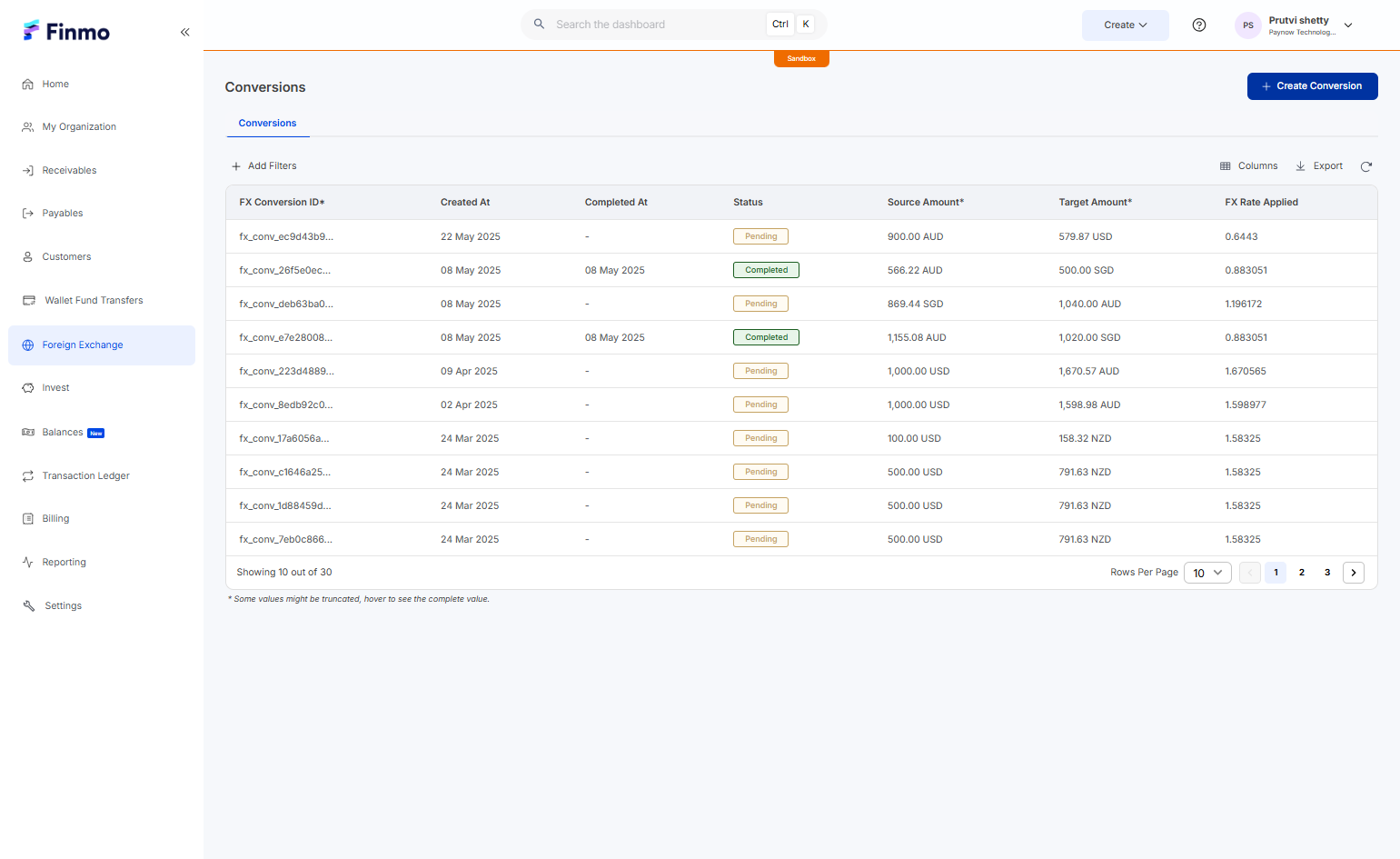The height and width of the screenshot is (859, 1400).
Task: Click the Columns button label
Action: [1257, 166]
